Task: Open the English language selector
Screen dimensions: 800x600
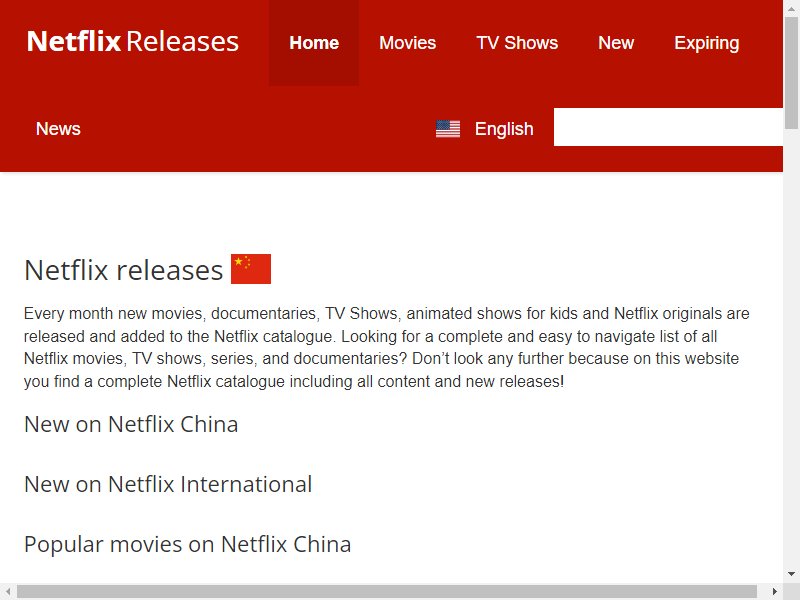Action: pos(504,129)
